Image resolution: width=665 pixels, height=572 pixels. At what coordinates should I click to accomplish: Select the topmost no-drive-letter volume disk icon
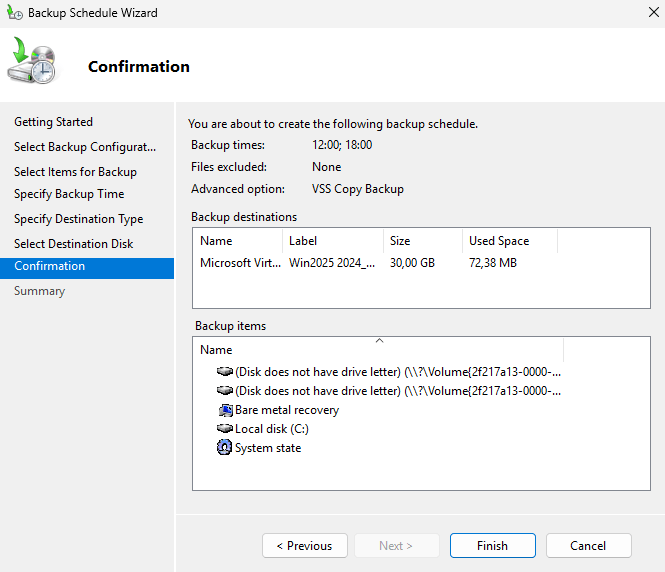coord(224,371)
